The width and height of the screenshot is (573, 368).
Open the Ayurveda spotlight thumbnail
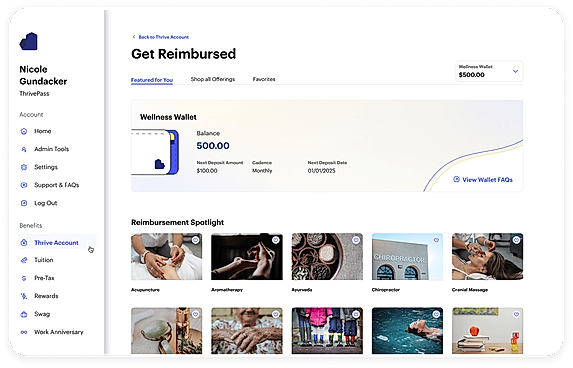327,257
